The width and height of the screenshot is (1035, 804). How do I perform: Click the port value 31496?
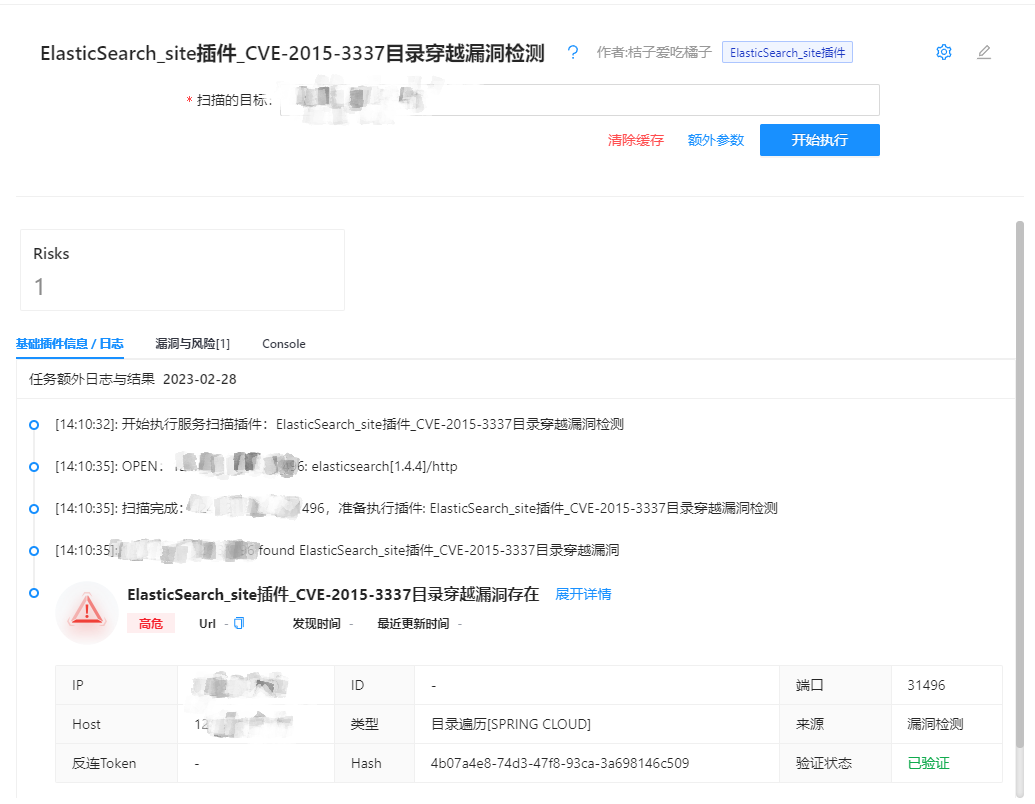click(x=926, y=685)
